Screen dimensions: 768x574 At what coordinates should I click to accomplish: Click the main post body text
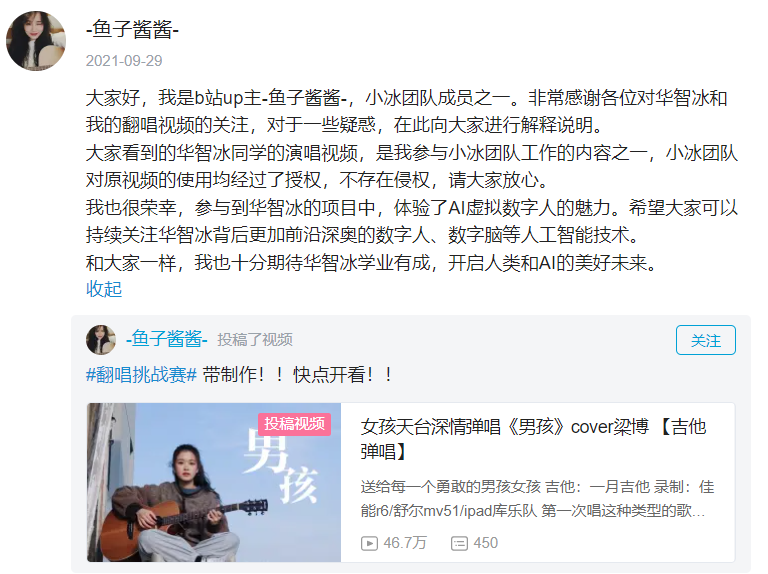coord(411,180)
